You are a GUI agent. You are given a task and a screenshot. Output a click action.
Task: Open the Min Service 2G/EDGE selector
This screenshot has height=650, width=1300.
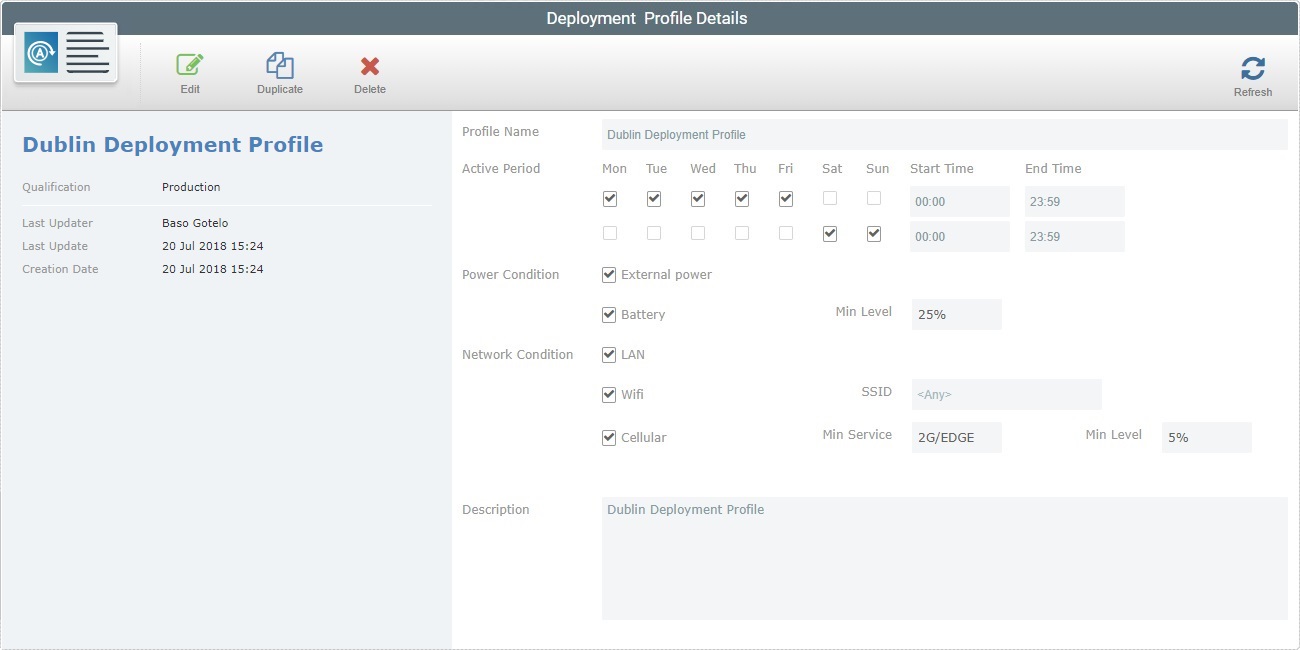[956, 437]
